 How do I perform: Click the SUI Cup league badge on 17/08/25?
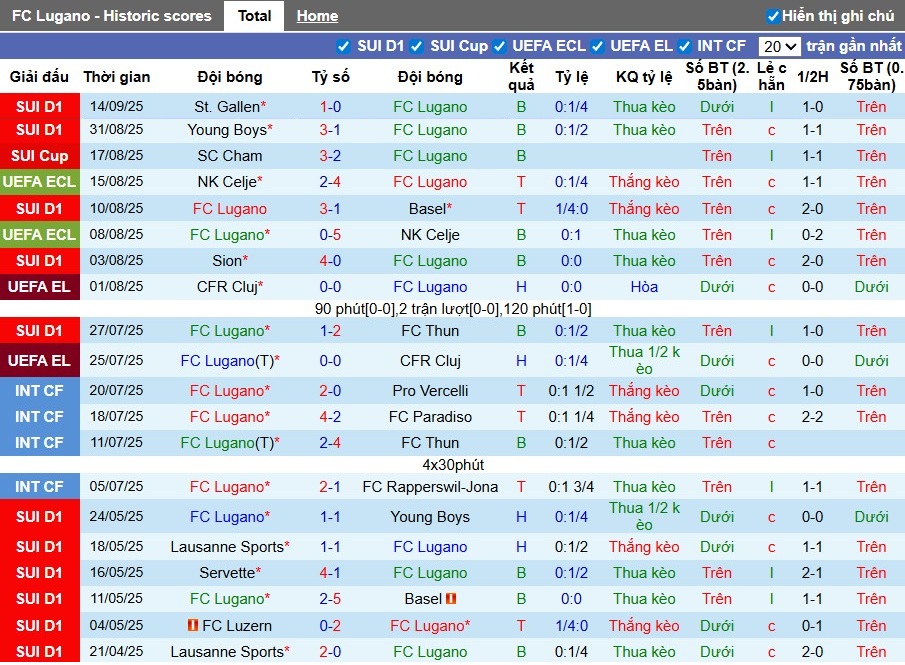pyautogui.click(x=40, y=156)
